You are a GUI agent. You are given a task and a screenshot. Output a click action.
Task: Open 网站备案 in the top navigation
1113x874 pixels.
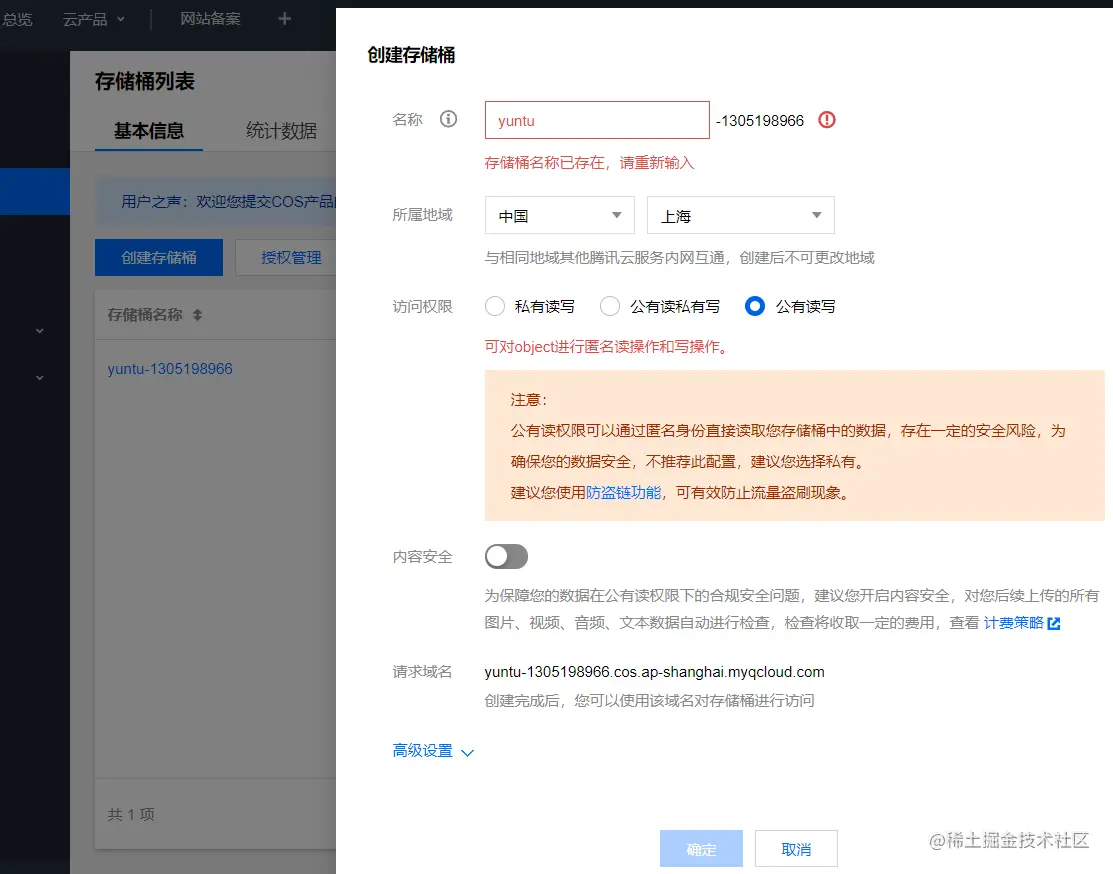click(x=210, y=19)
